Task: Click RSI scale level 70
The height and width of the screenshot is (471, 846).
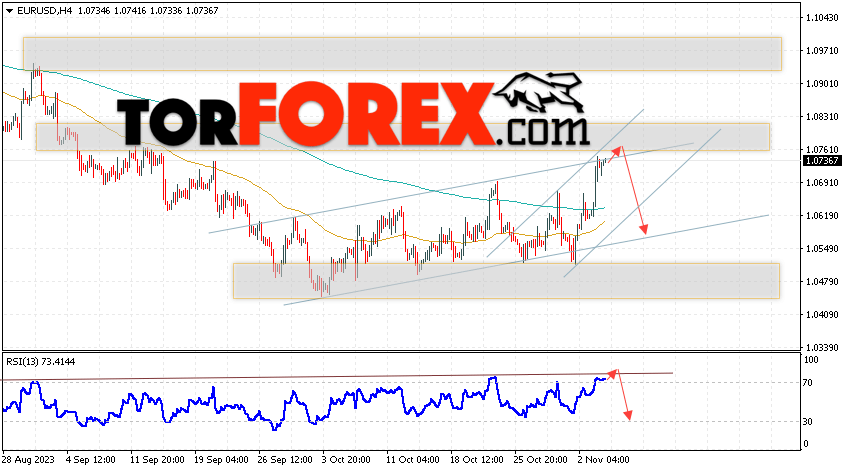Action: [x=808, y=383]
